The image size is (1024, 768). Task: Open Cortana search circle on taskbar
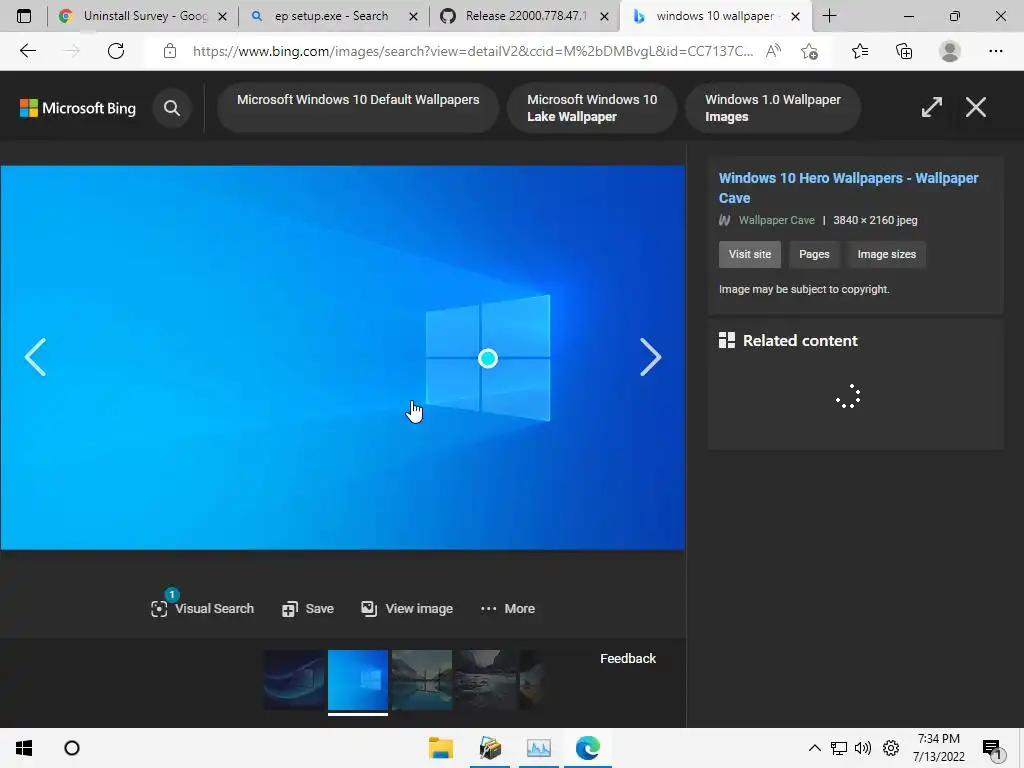click(x=72, y=748)
